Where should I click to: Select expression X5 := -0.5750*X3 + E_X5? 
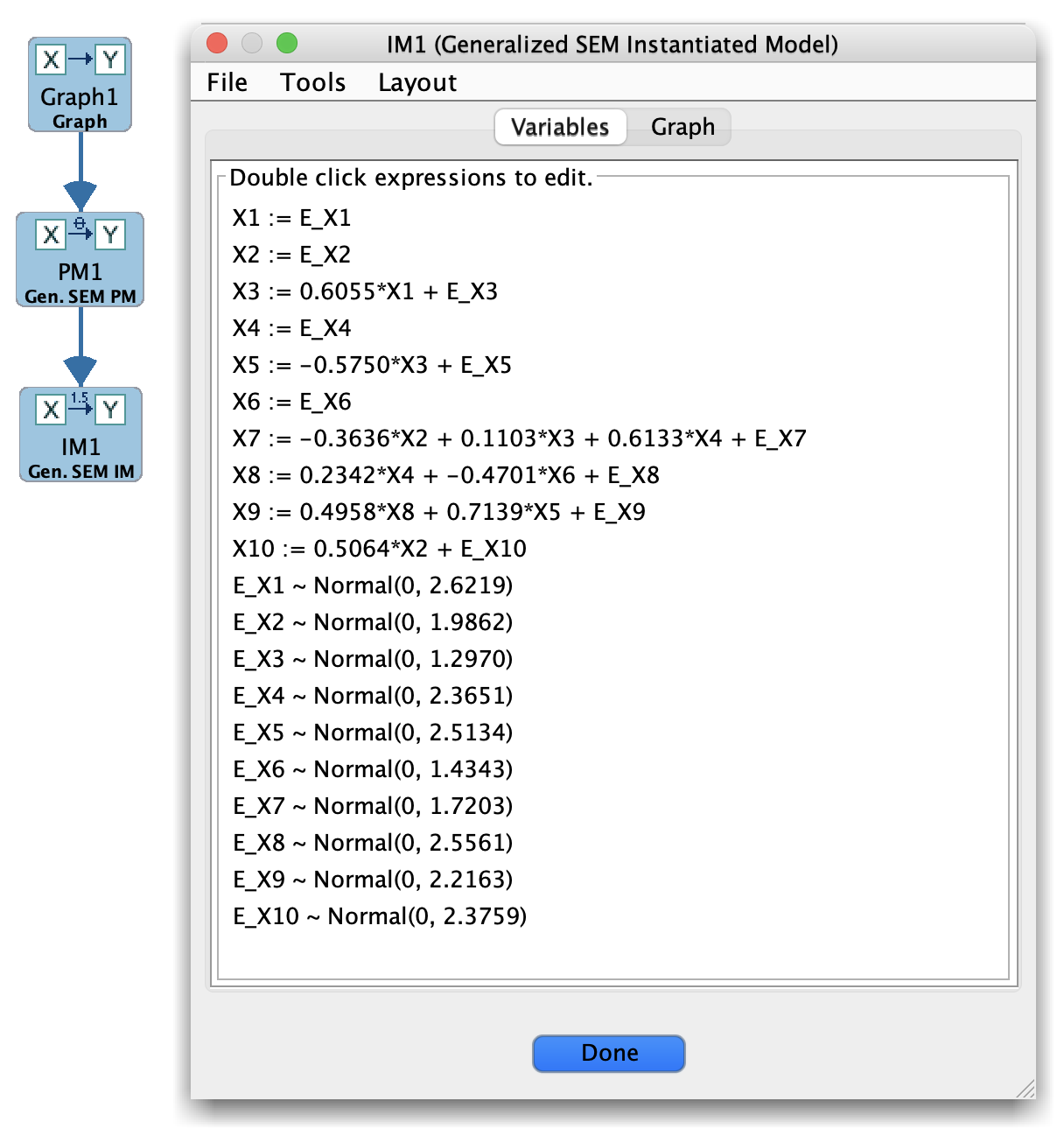[372, 365]
